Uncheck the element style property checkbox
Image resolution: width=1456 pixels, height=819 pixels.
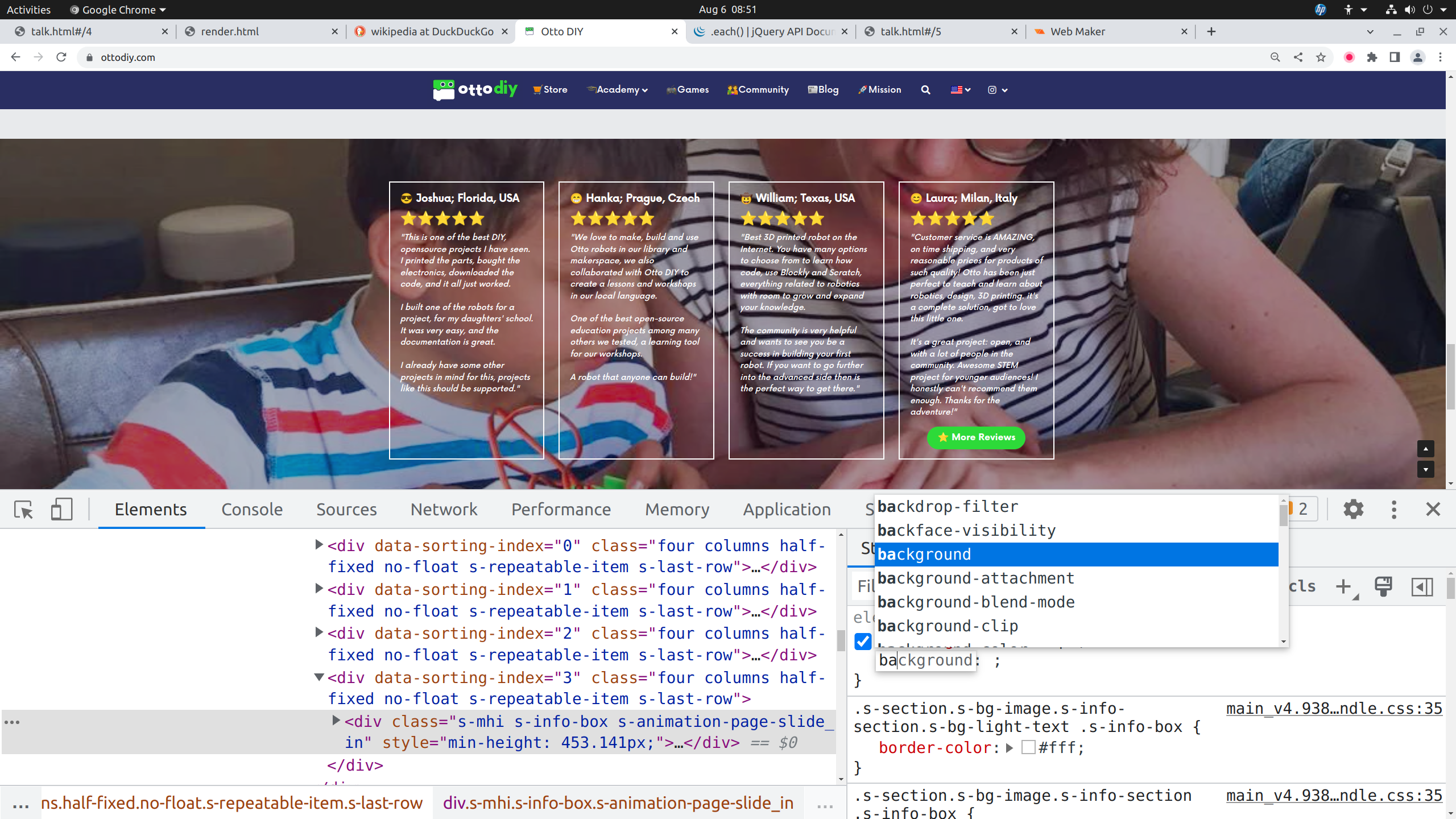863,642
